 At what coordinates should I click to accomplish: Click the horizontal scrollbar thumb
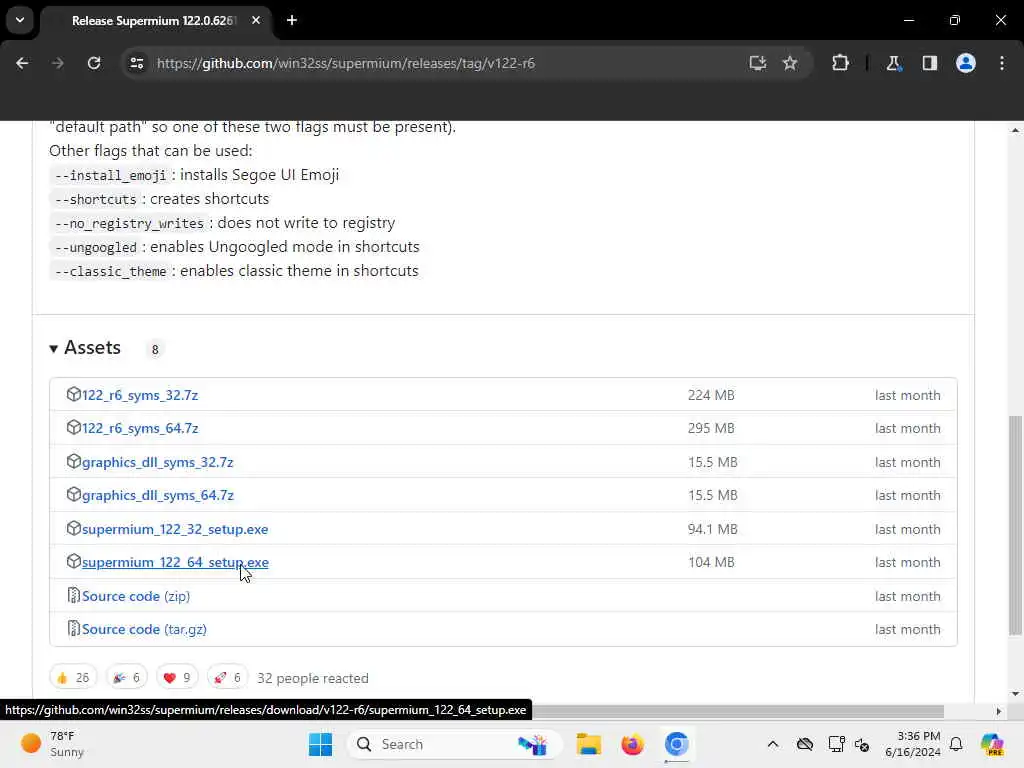738,711
